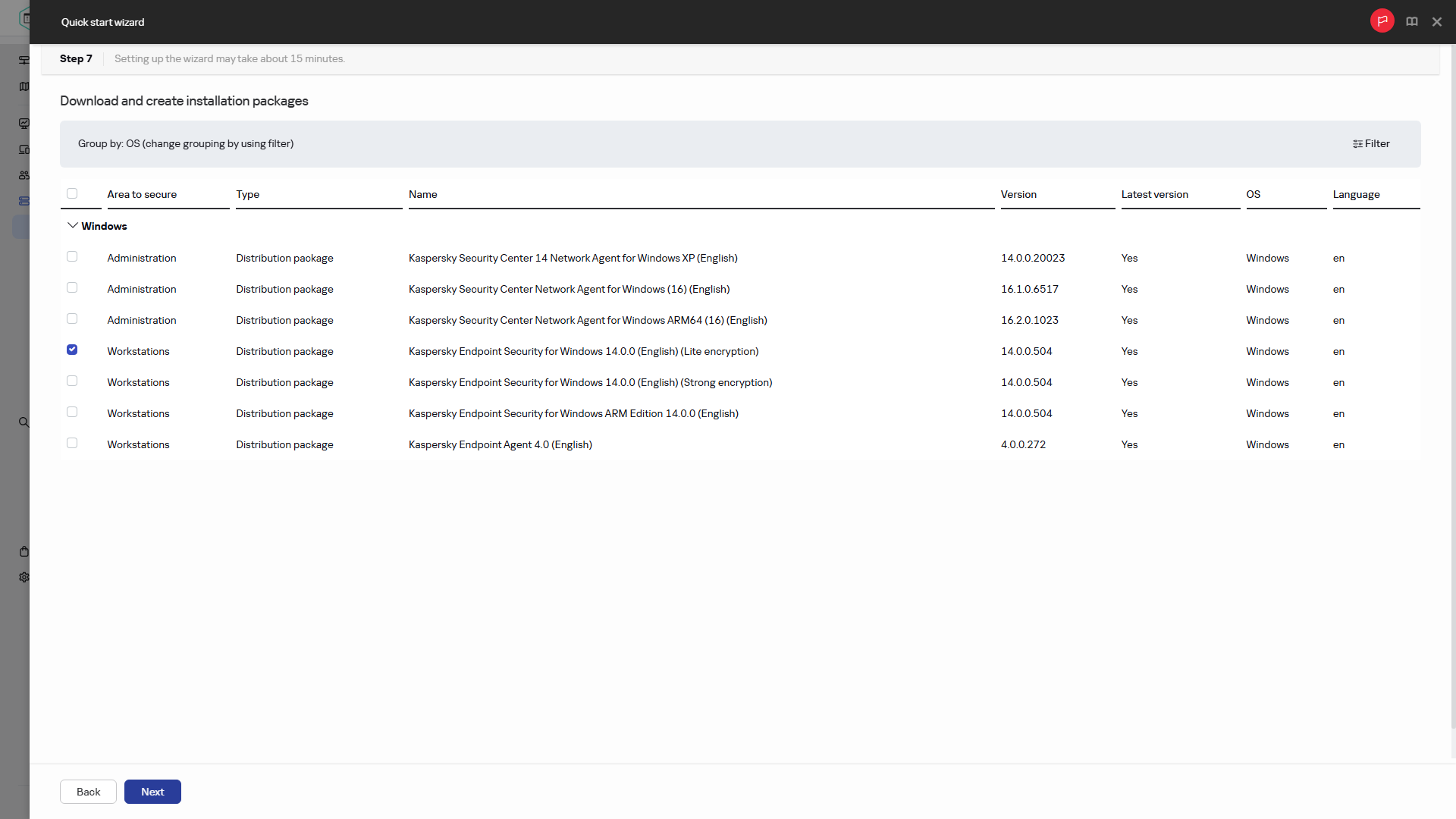Screen dimensions: 1456x819
Task: Click the Step 7 label
Action: pyautogui.click(x=76, y=59)
